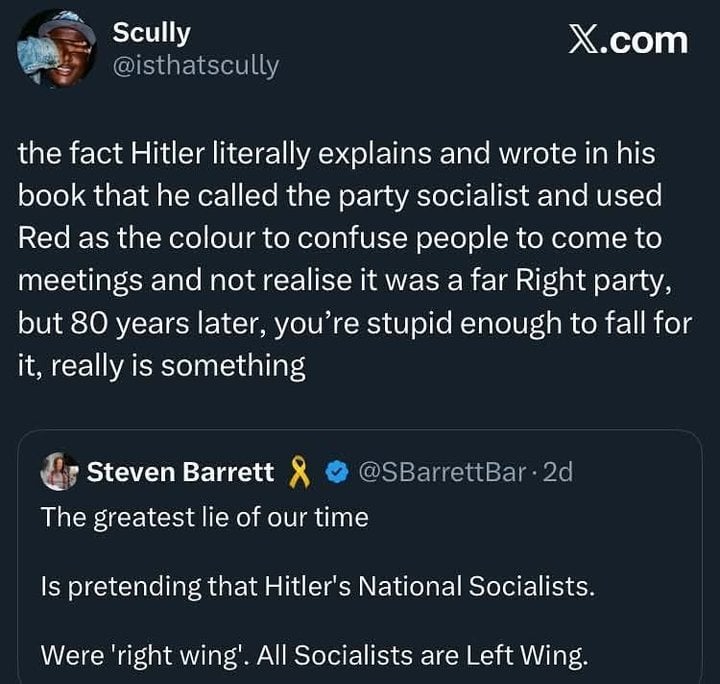Open Steven Barrett's profile name

point(180,472)
